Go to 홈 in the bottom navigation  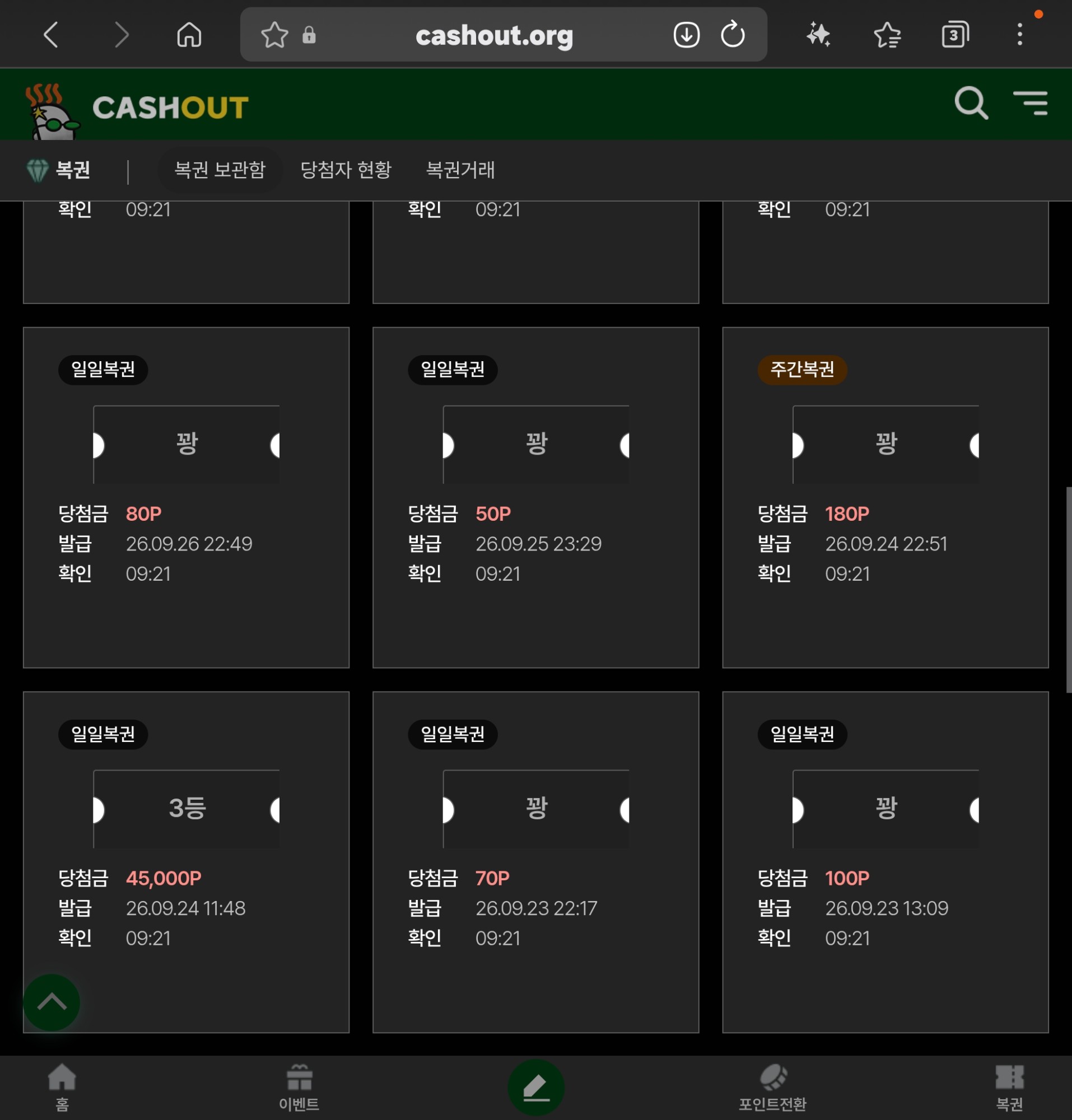click(62, 1088)
